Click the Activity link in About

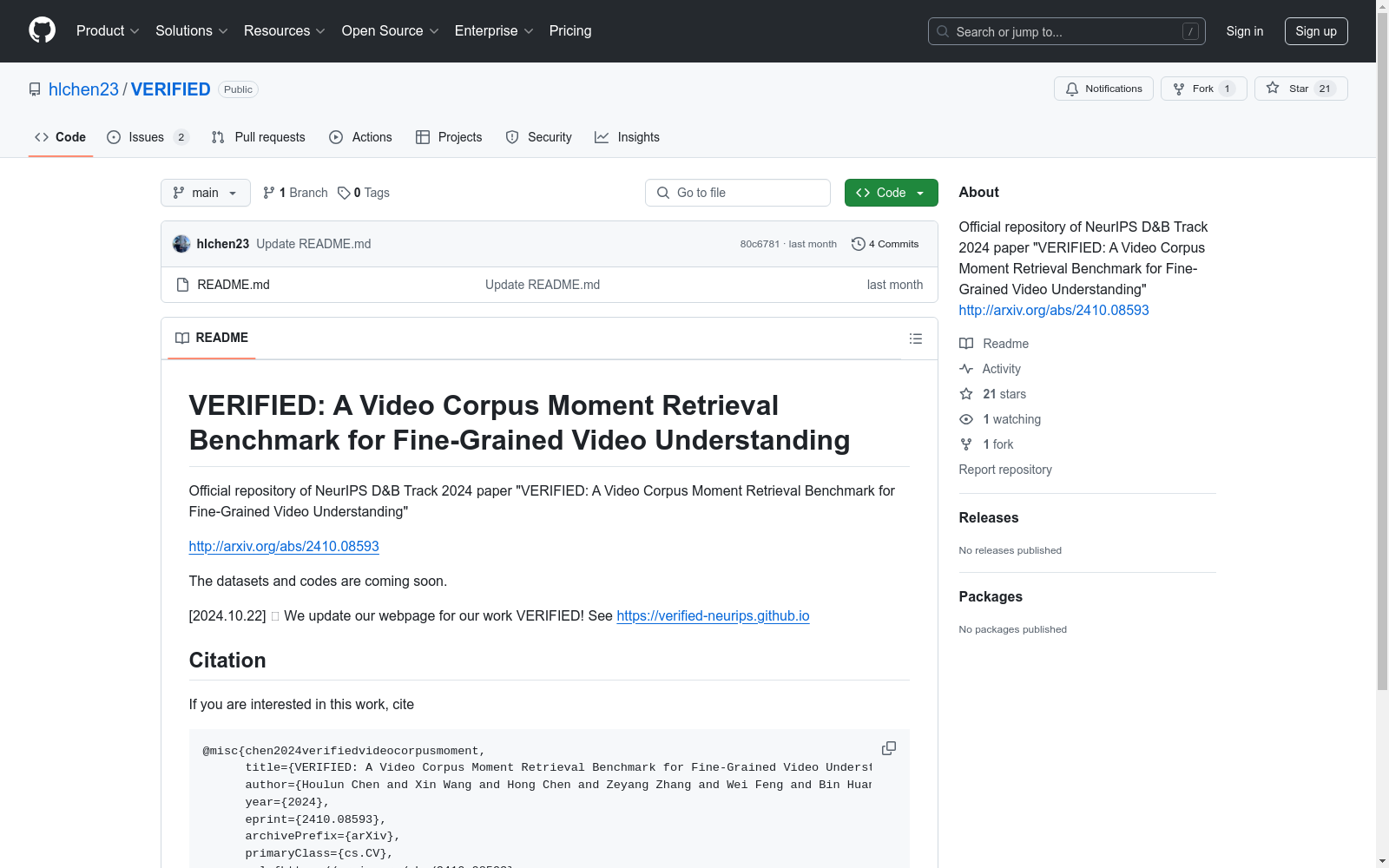pyautogui.click(x=1002, y=369)
